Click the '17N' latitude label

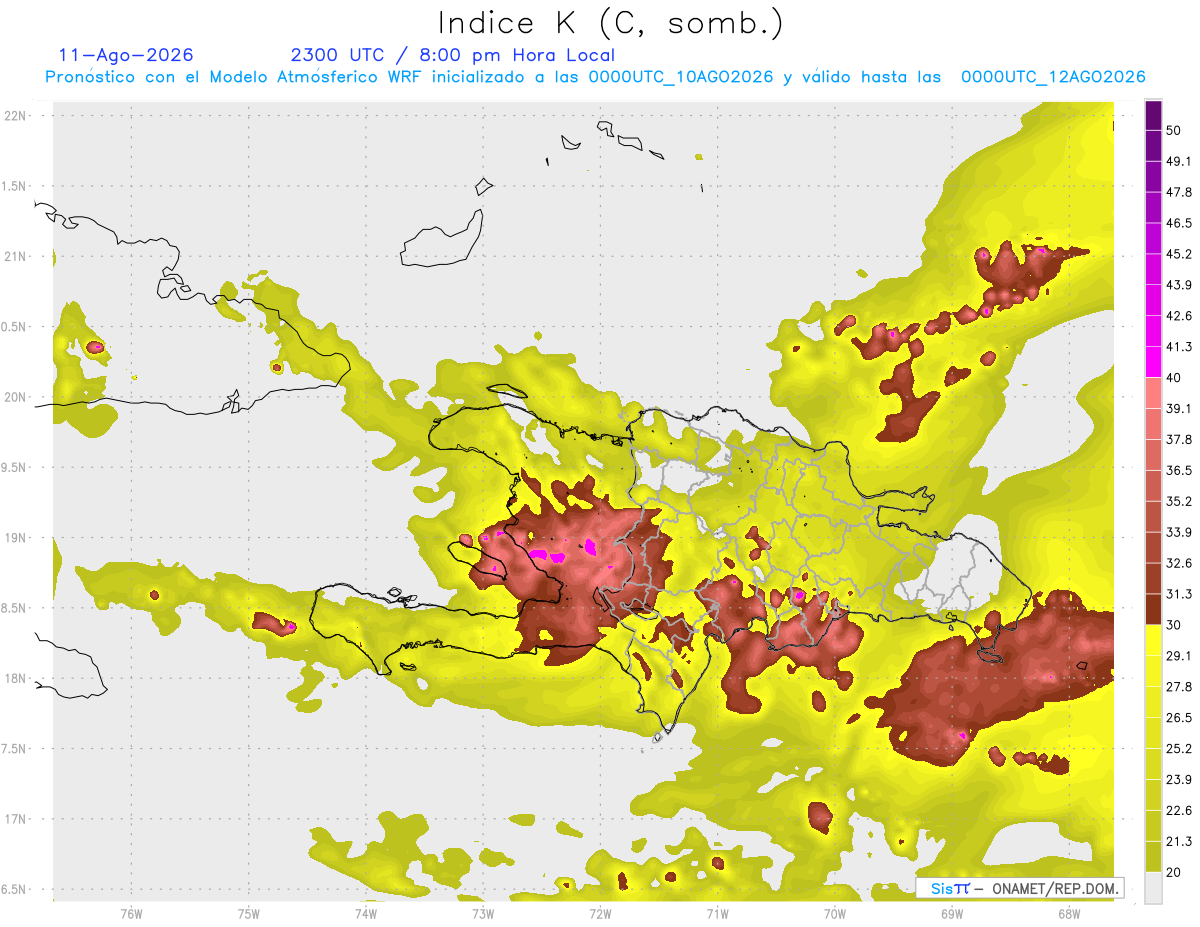click(15, 819)
